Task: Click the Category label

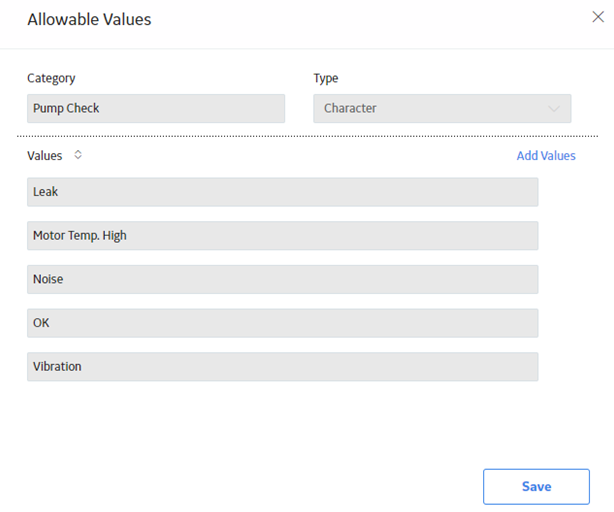Action: [51, 78]
